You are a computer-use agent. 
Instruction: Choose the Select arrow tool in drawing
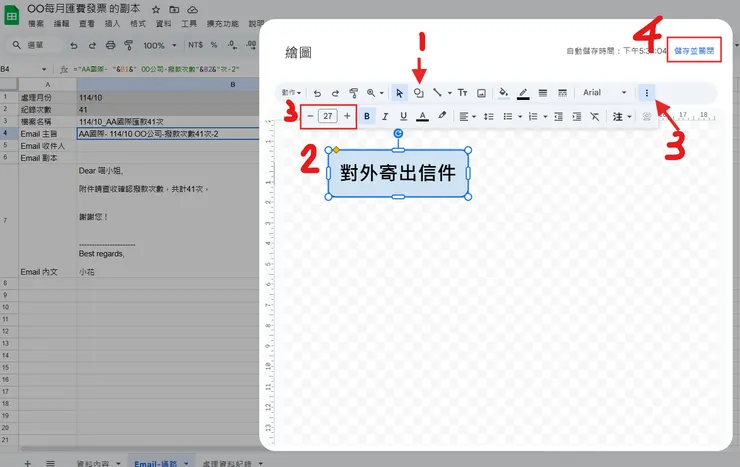tap(399, 93)
